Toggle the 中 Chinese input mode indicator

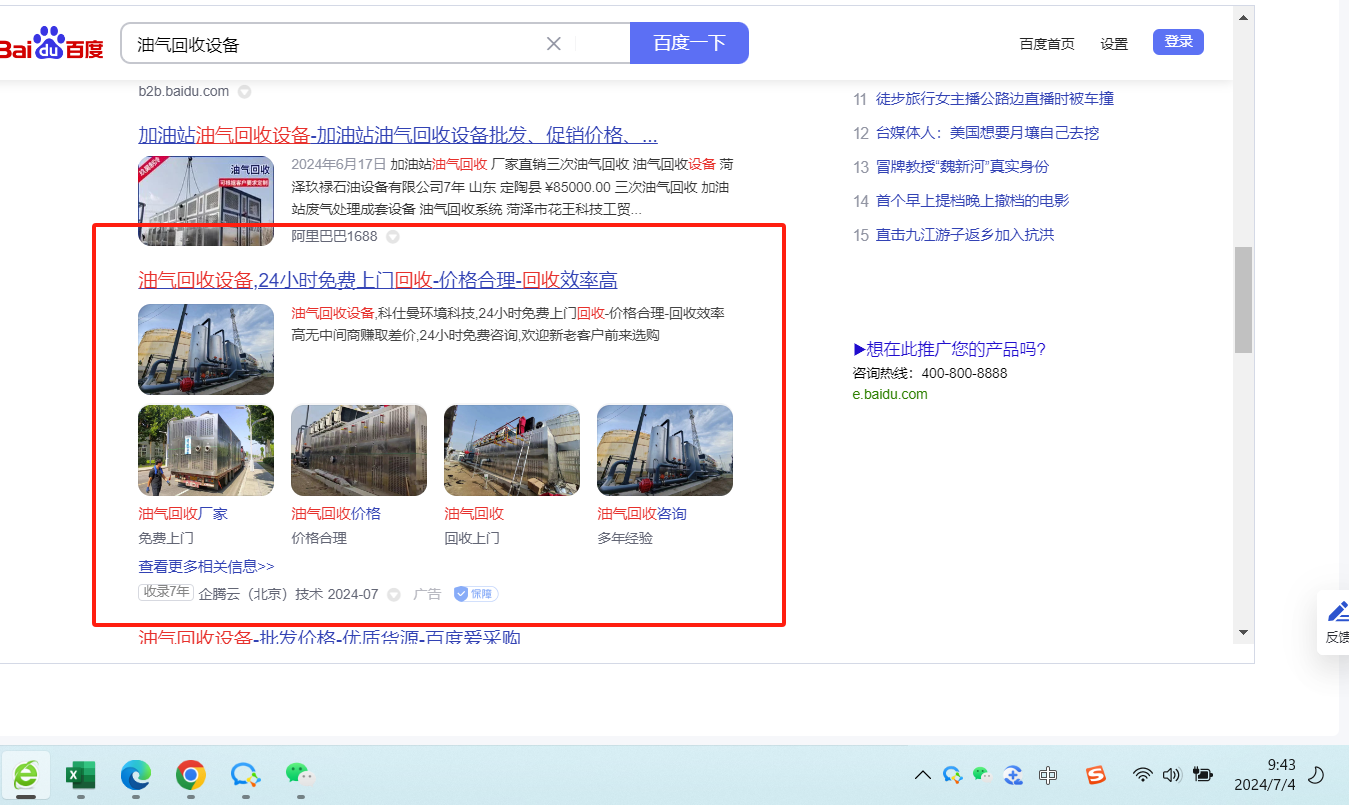(1048, 775)
